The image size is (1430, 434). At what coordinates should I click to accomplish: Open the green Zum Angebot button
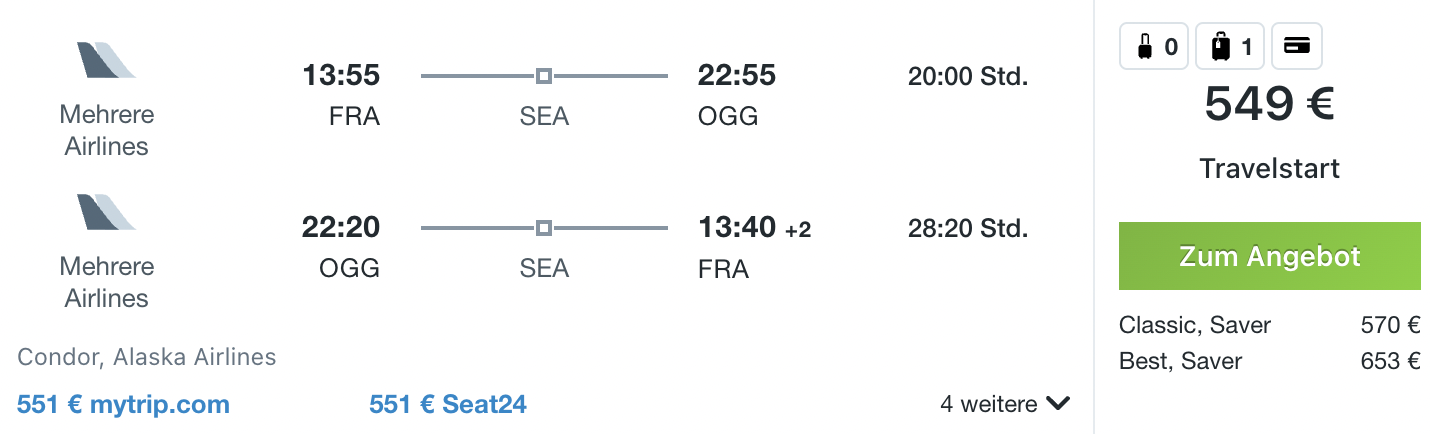[1269, 256]
